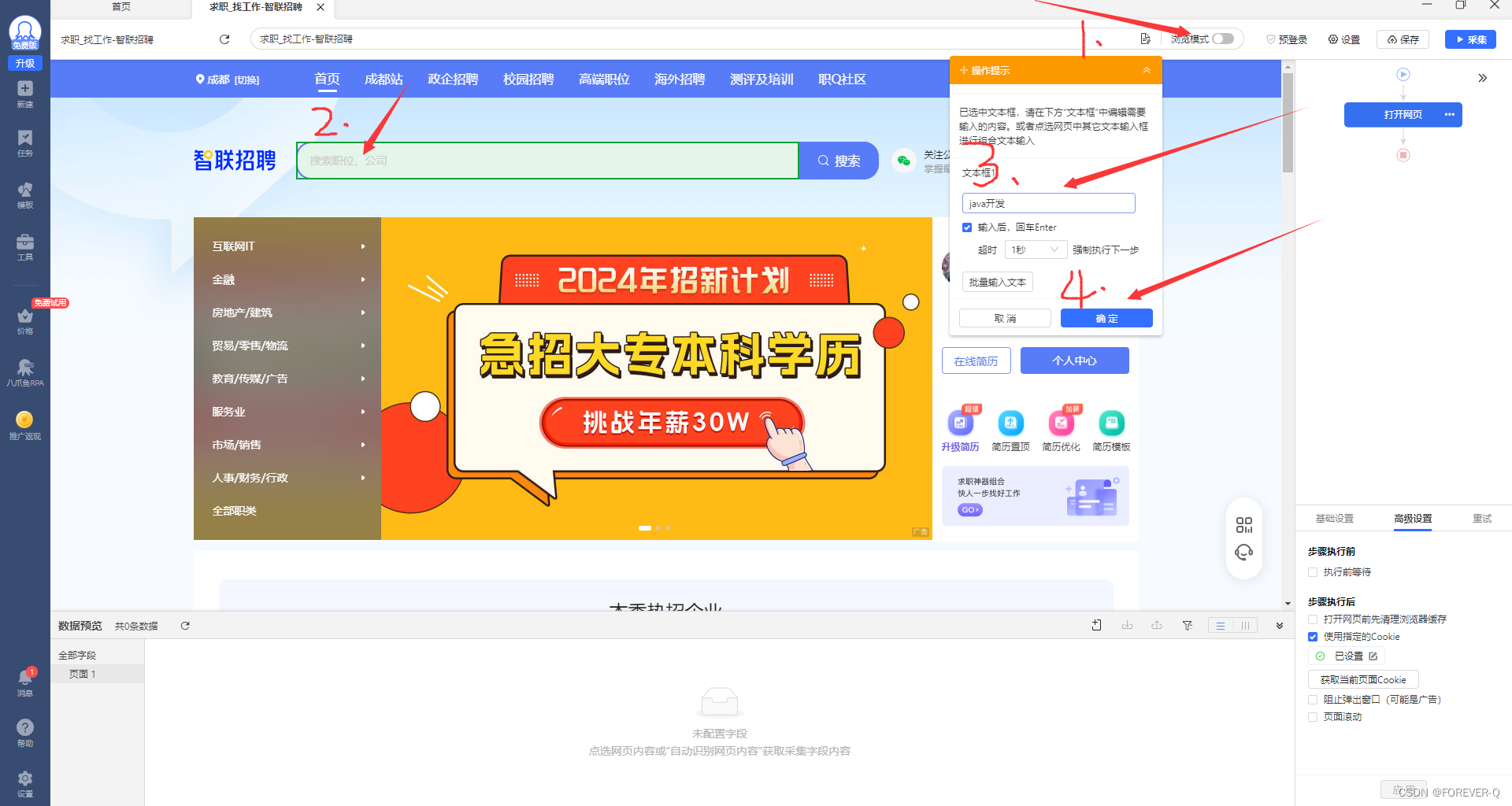Enable 执行前等待 checkbox
The height and width of the screenshot is (806, 1512).
tap(1313, 572)
